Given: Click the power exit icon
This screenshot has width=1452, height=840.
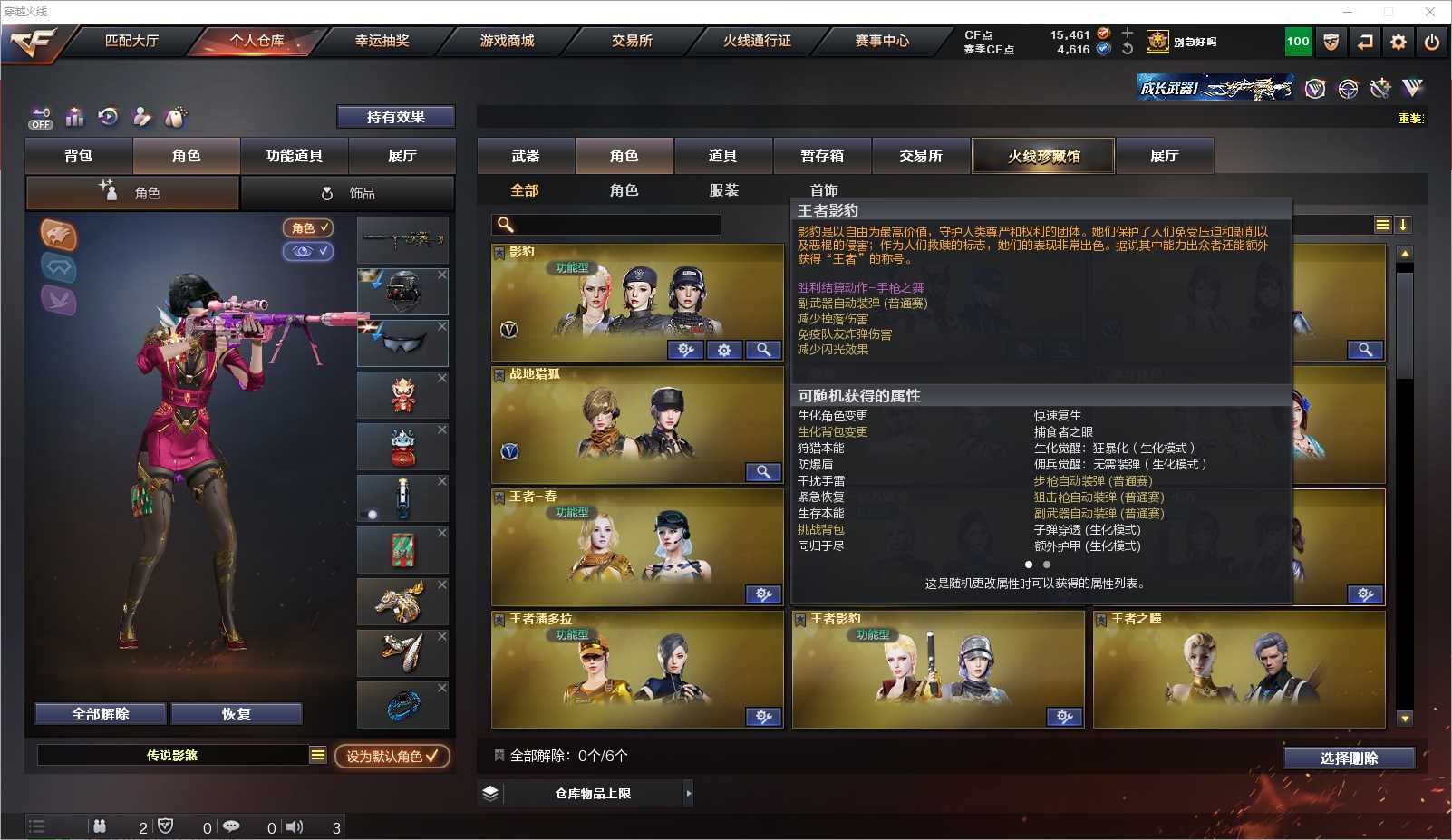Looking at the screenshot, I should coord(1432,42).
